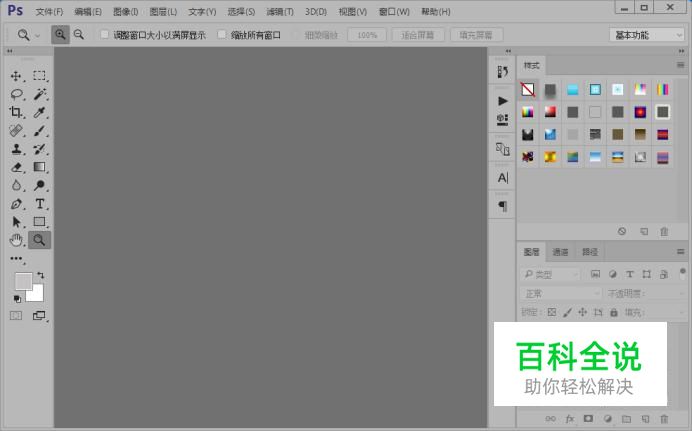The image size is (692, 431).
Task: Select the Rectangular Marquee tool
Action: tap(39, 76)
